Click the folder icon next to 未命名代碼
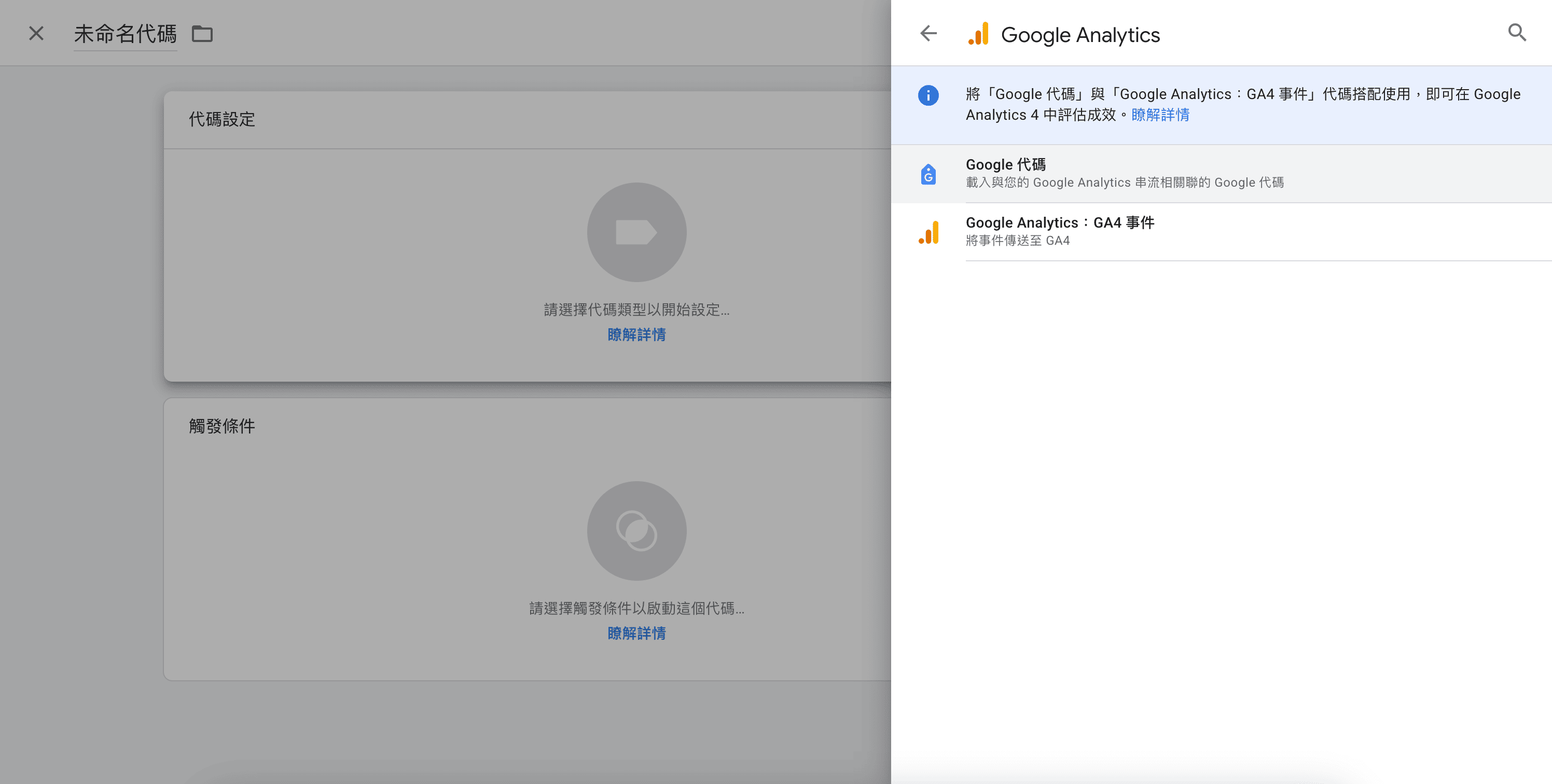The width and height of the screenshot is (1552, 784). pyautogui.click(x=202, y=34)
